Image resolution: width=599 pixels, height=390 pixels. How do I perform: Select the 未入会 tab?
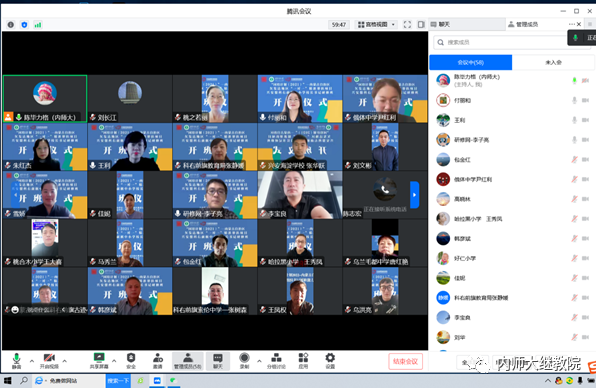pos(553,62)
